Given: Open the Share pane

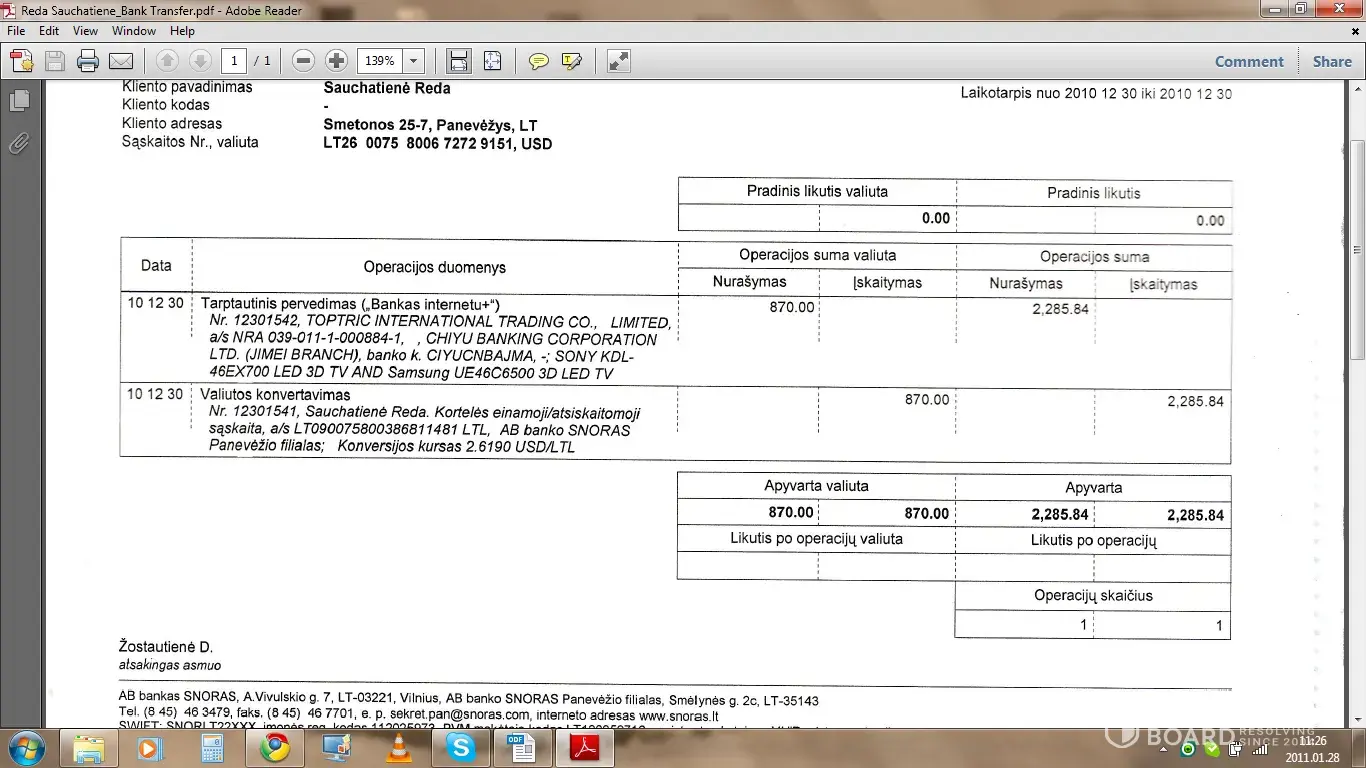Looking at the screenshot, I should coord(1332,61).
